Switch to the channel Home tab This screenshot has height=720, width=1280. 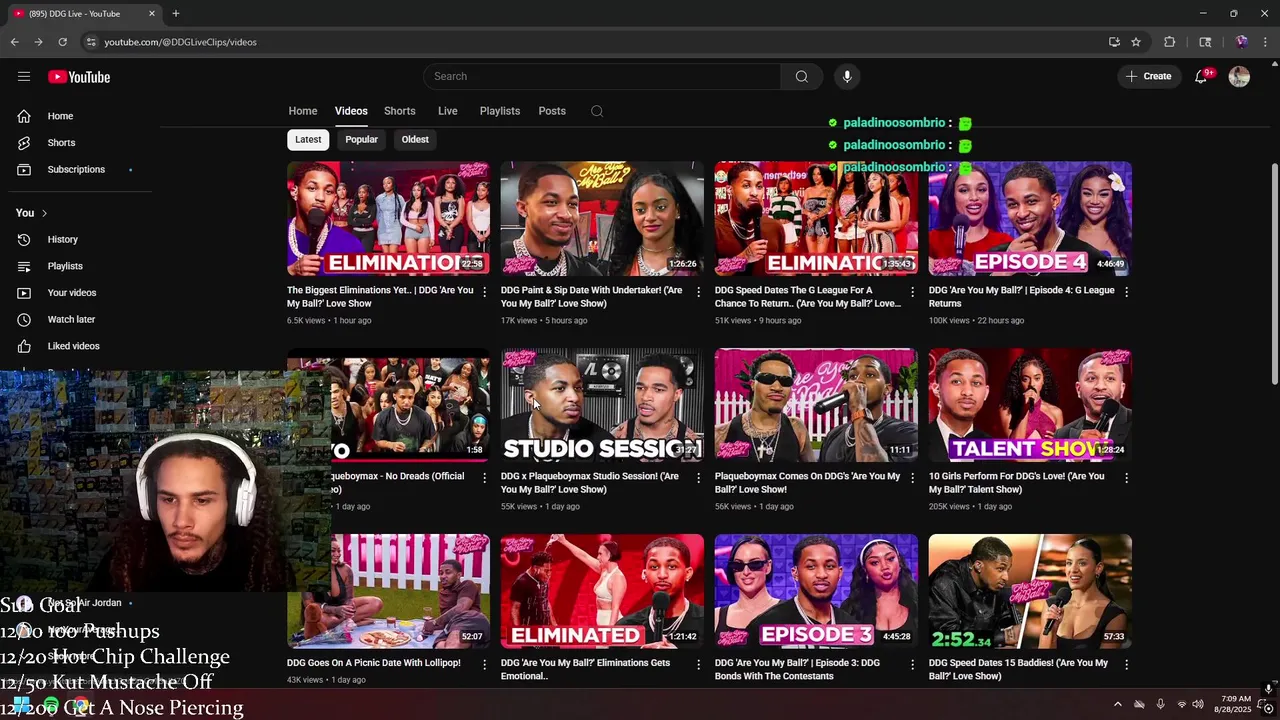(x=303, y=111)
